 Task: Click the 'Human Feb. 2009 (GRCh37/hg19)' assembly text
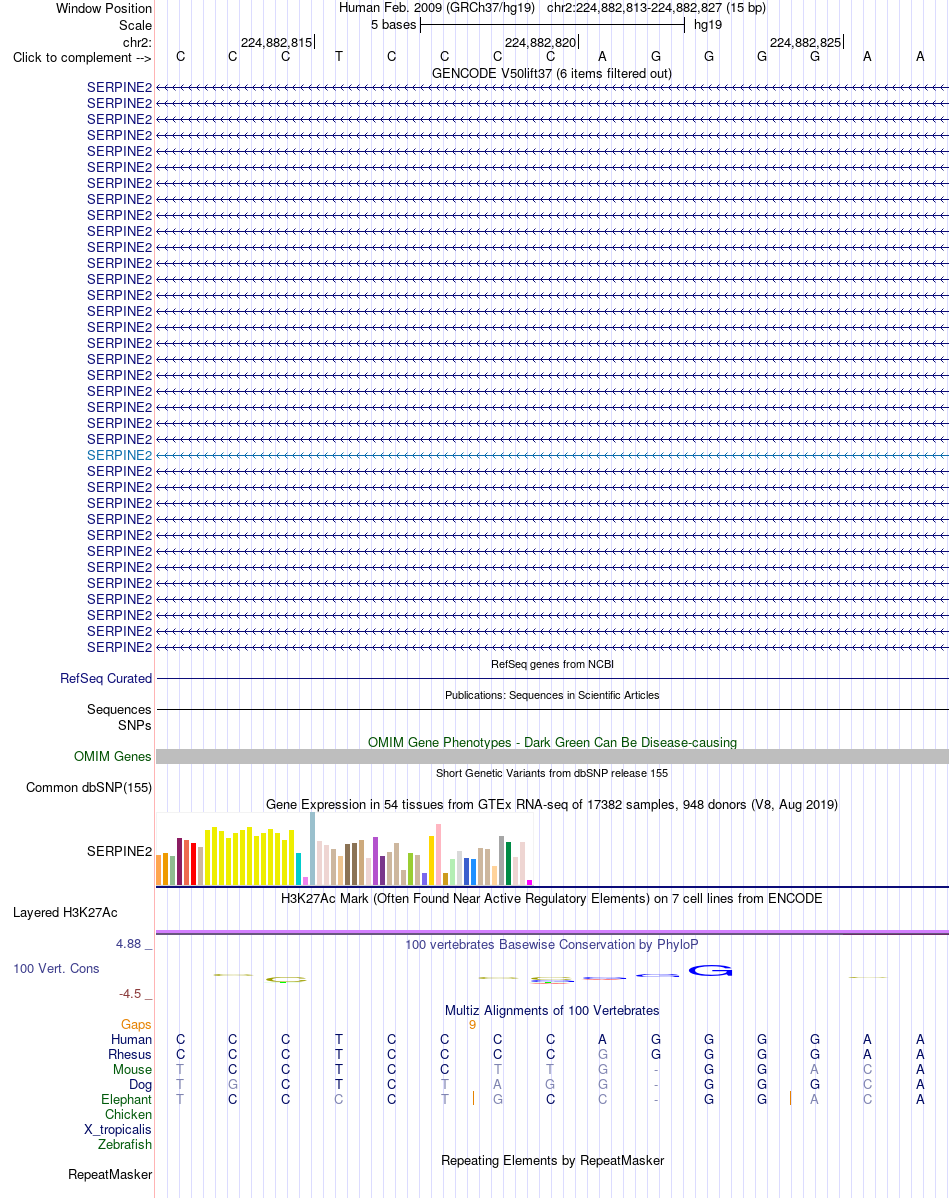(436, 8)
